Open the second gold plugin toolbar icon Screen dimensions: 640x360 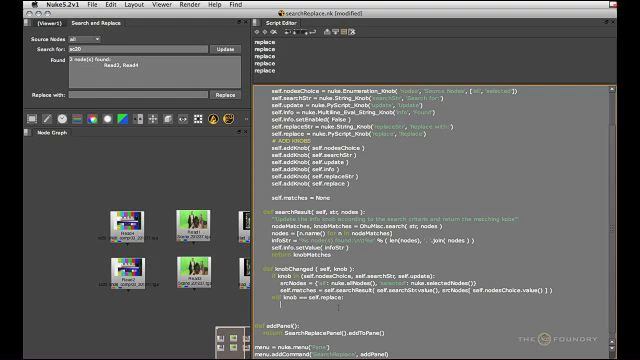tap(229, 119)
